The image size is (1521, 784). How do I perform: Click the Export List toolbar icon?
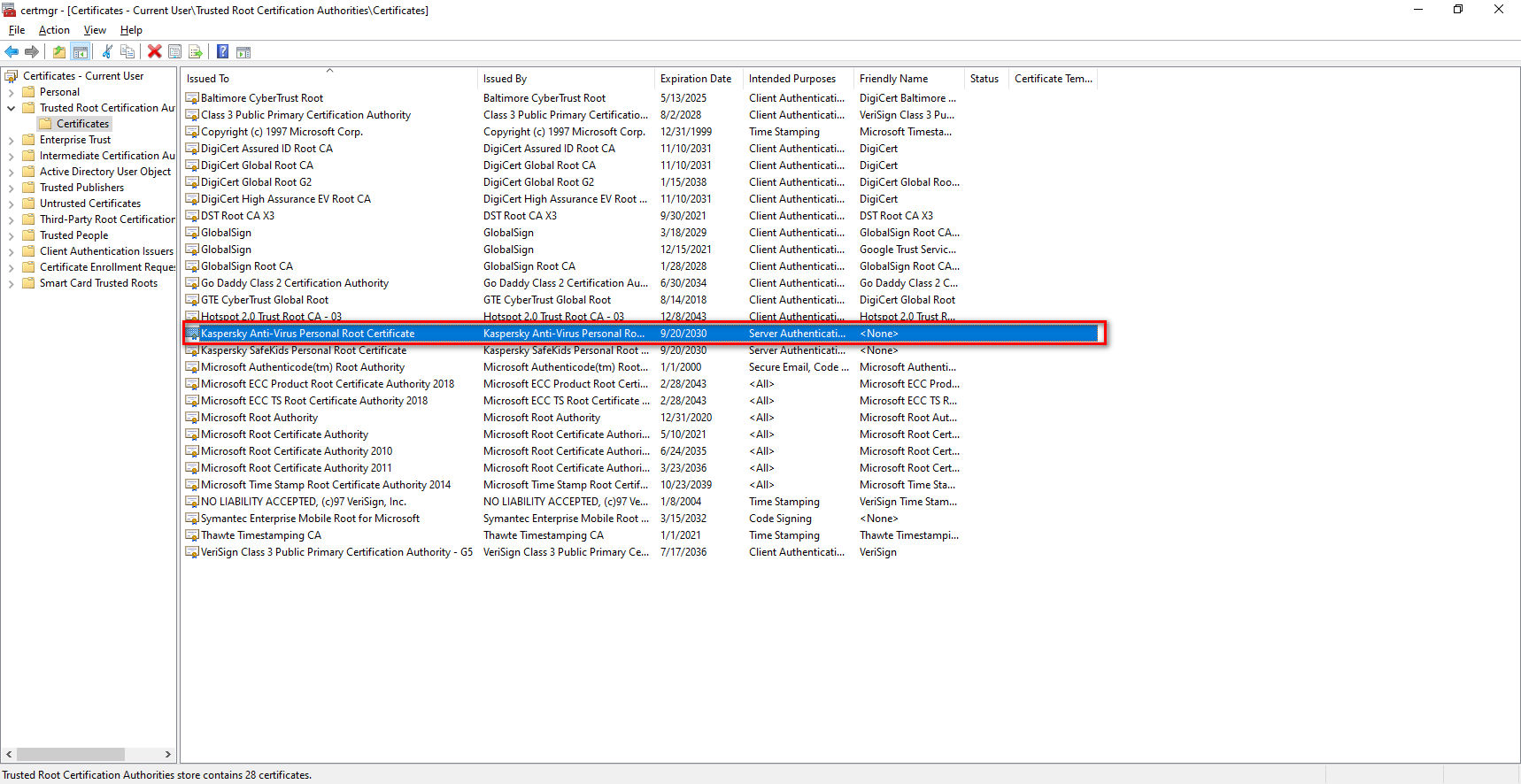(x=196, y=51)
